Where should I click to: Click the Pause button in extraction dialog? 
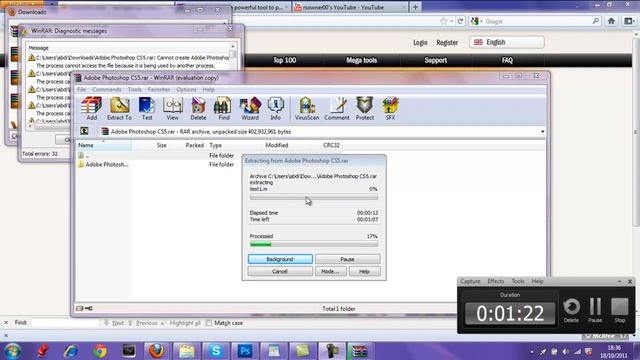click(347, 259)
